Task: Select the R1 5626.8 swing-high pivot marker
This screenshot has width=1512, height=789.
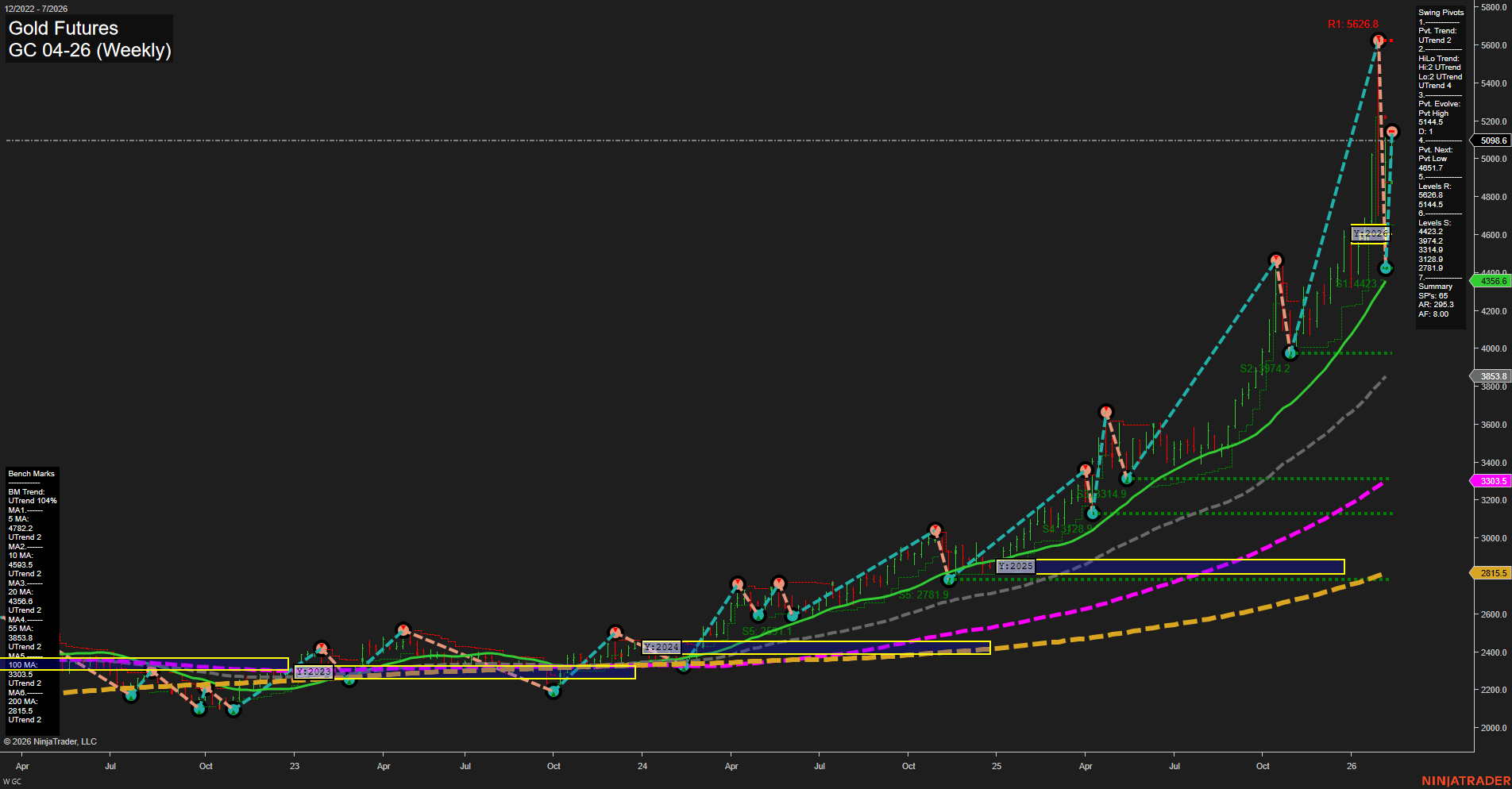Action: click(1379, 41)
